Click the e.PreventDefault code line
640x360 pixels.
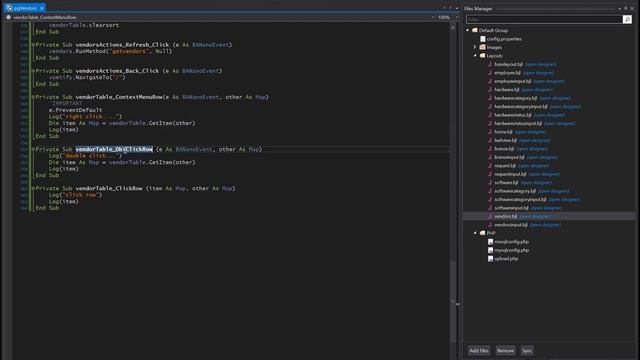click(x=76, y=110)
